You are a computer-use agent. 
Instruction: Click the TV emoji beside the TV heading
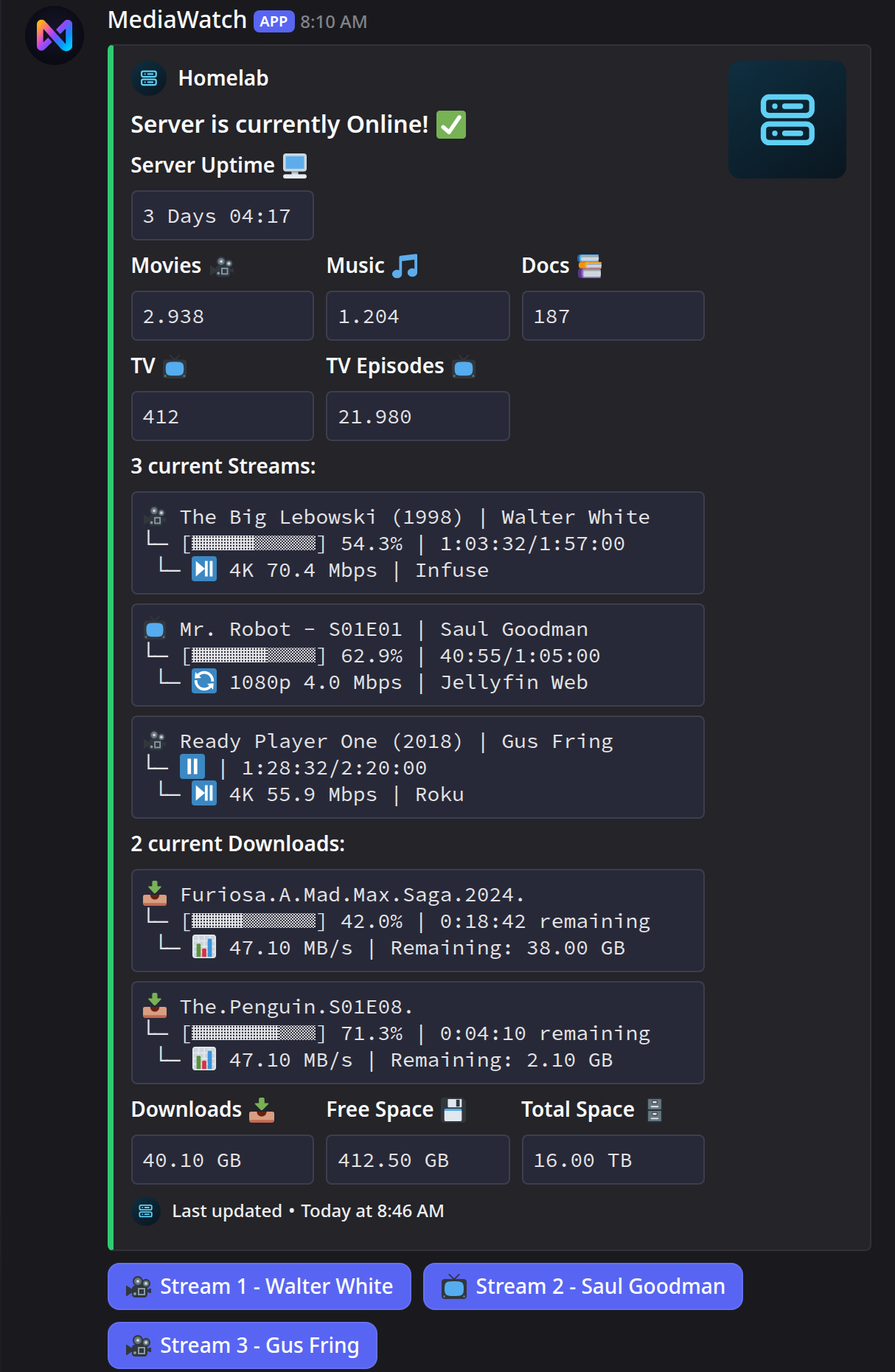(175, 367)
